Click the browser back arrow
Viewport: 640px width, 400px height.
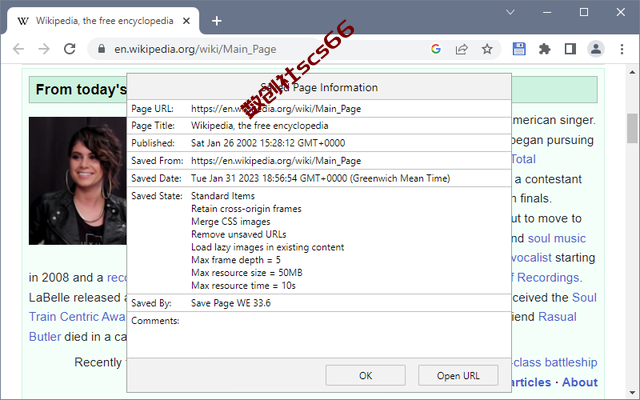coord(19,49)
